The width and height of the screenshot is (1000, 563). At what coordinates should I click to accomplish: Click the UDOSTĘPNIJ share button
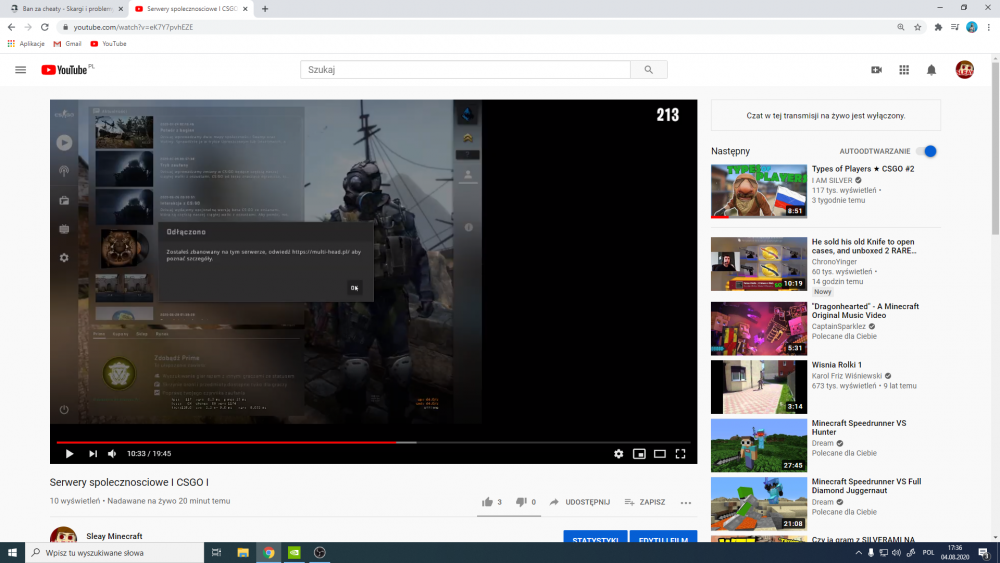tap(580, 502)
